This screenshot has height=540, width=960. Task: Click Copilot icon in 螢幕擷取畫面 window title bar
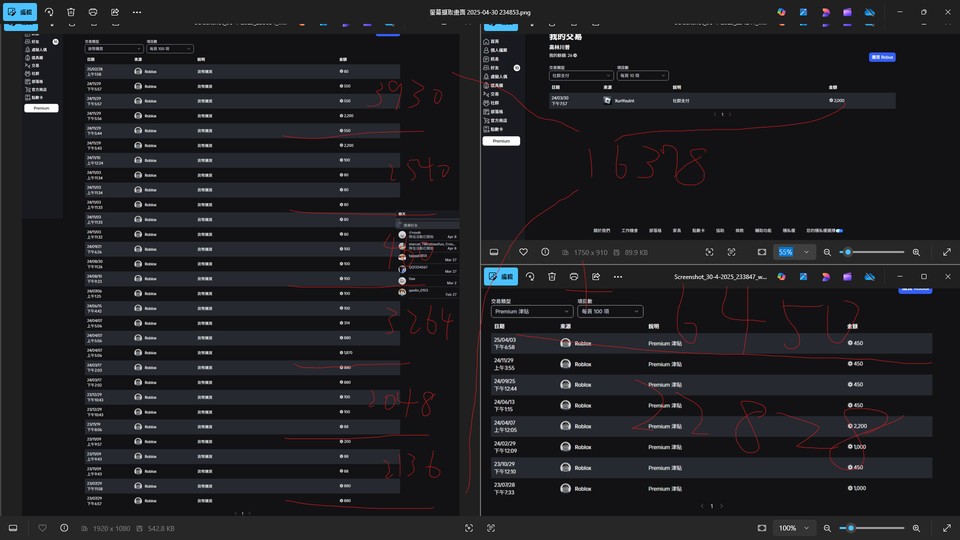pos(781,12)
